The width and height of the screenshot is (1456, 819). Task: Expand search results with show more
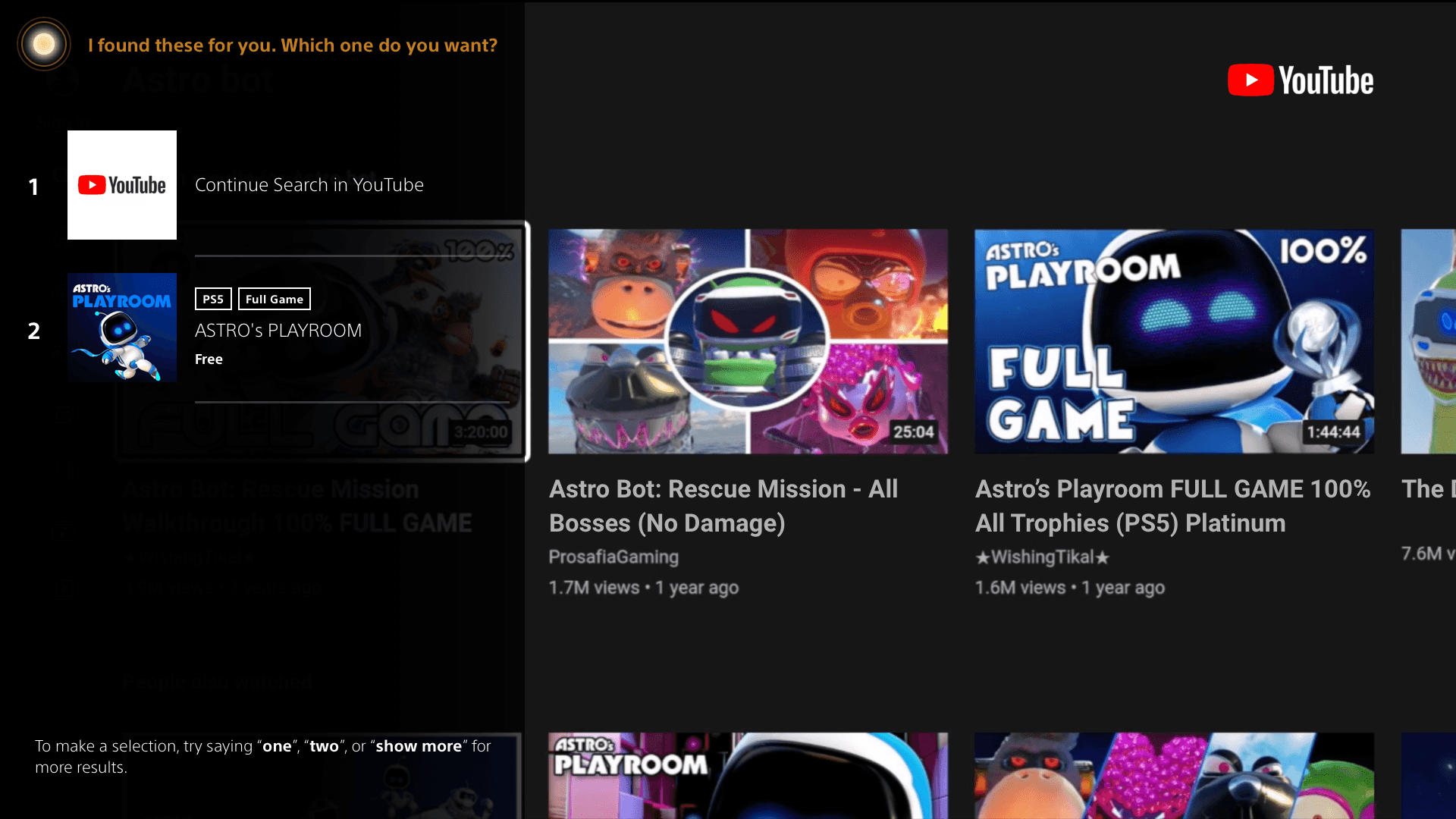point(417,746)
